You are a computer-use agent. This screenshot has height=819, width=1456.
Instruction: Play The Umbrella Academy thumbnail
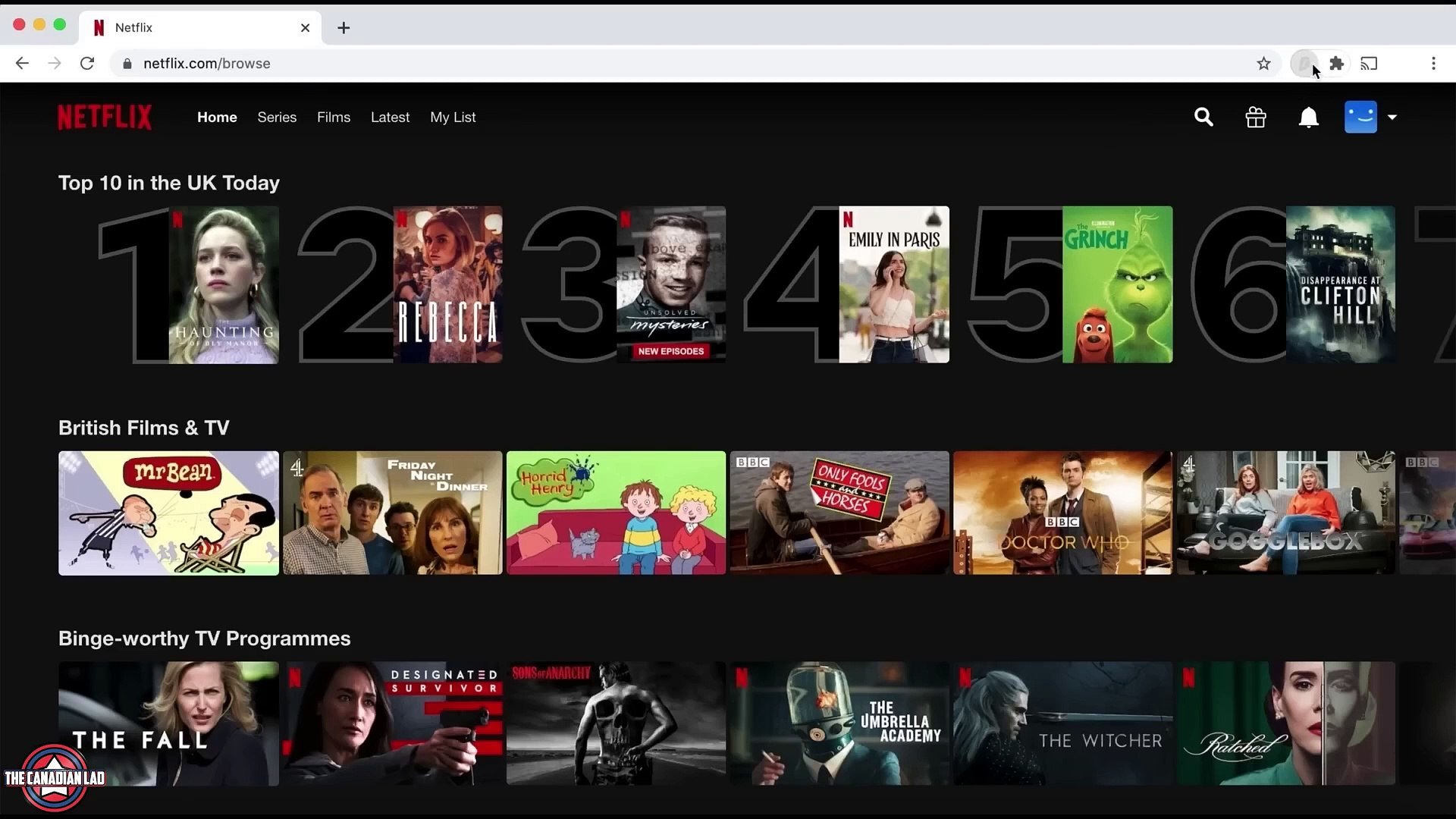839,723
